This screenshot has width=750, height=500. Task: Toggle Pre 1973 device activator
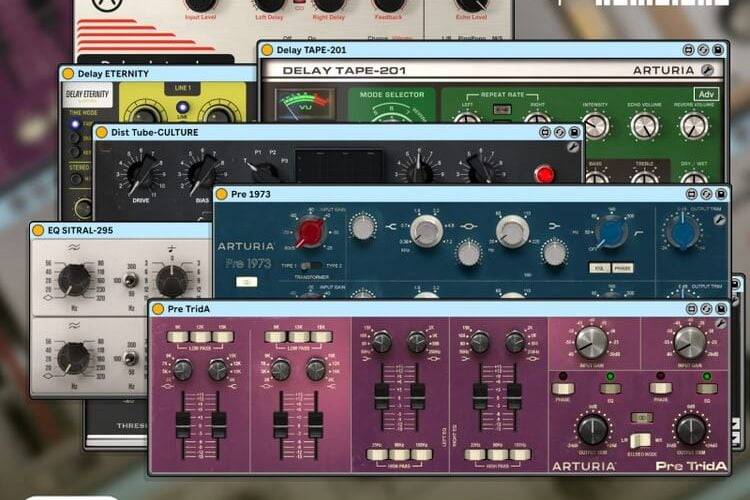[221, 194]
